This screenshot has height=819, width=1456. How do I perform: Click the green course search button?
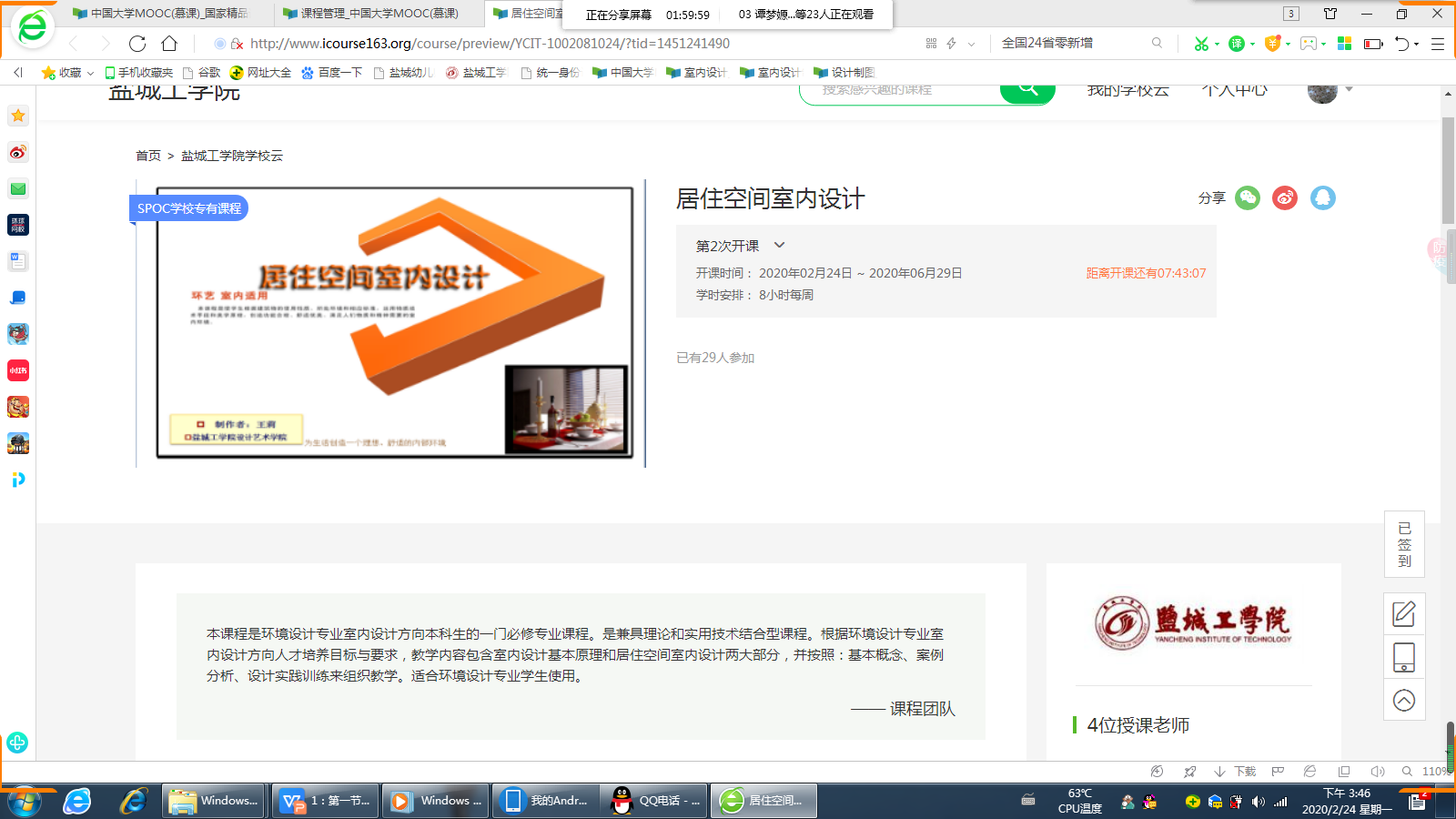point(1027,91)
